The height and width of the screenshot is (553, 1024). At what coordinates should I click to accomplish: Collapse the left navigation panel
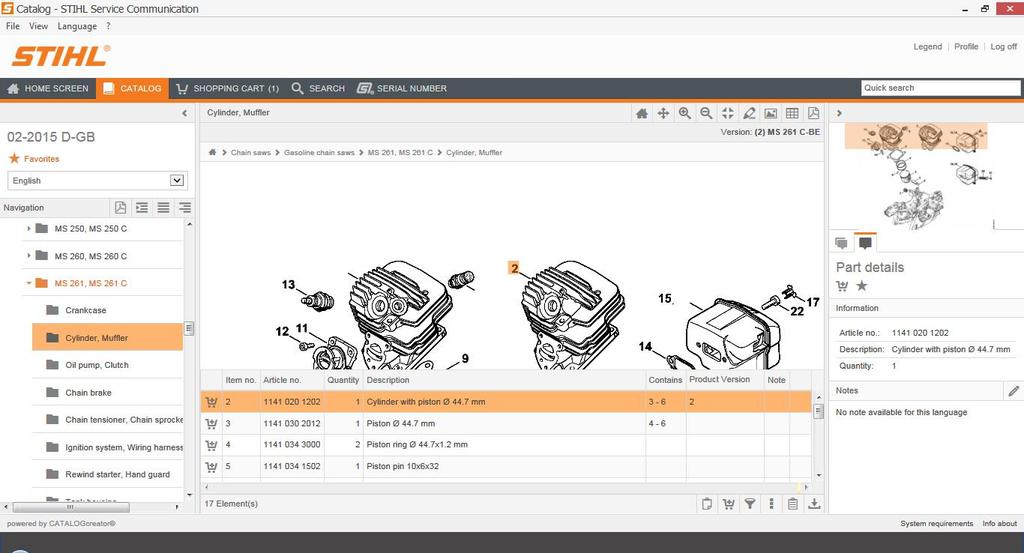click(185, 113)
